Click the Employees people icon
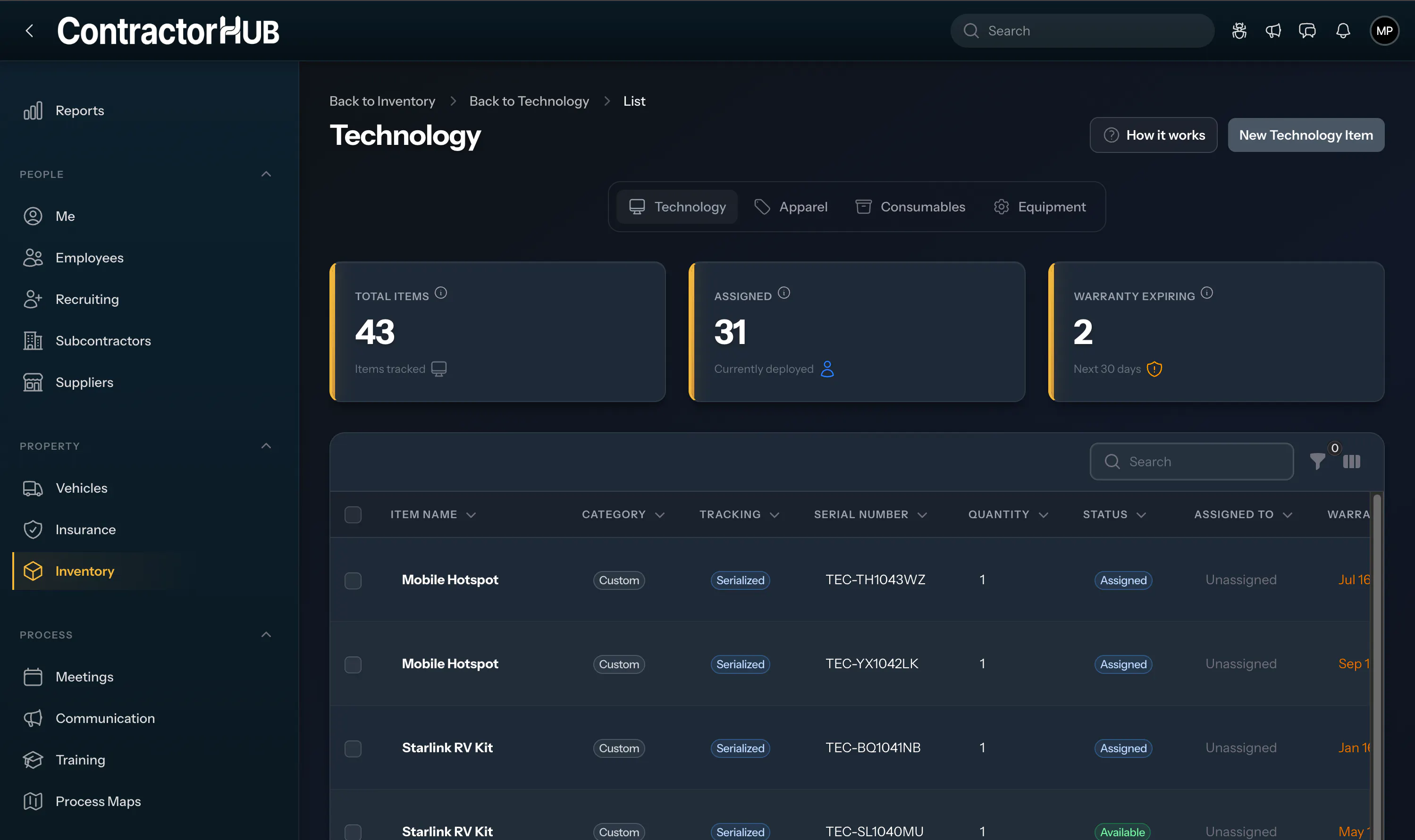This screenshot has height=840, width=1415. [x=33, y=258]
